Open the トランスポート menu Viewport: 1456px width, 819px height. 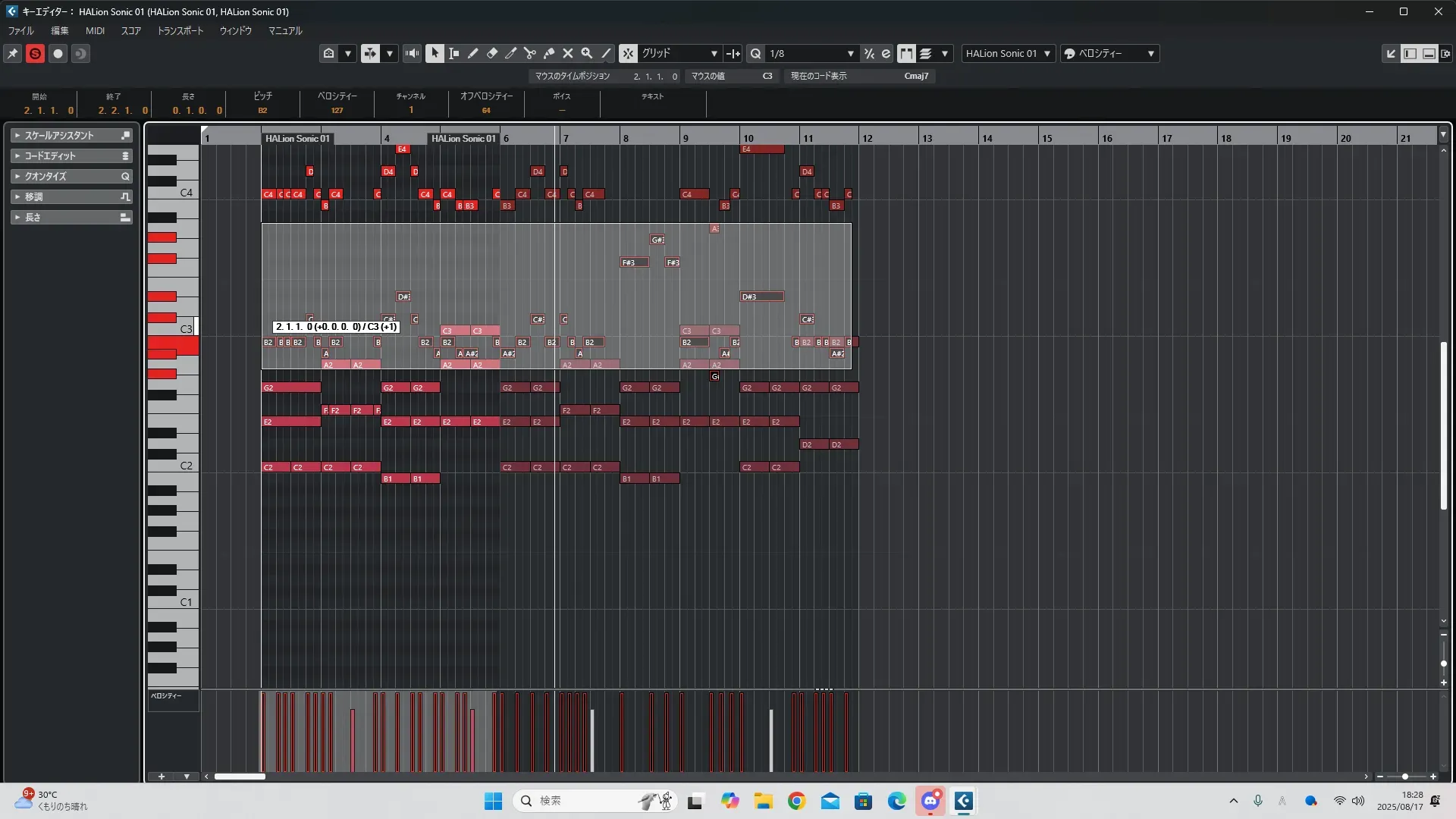180,31
